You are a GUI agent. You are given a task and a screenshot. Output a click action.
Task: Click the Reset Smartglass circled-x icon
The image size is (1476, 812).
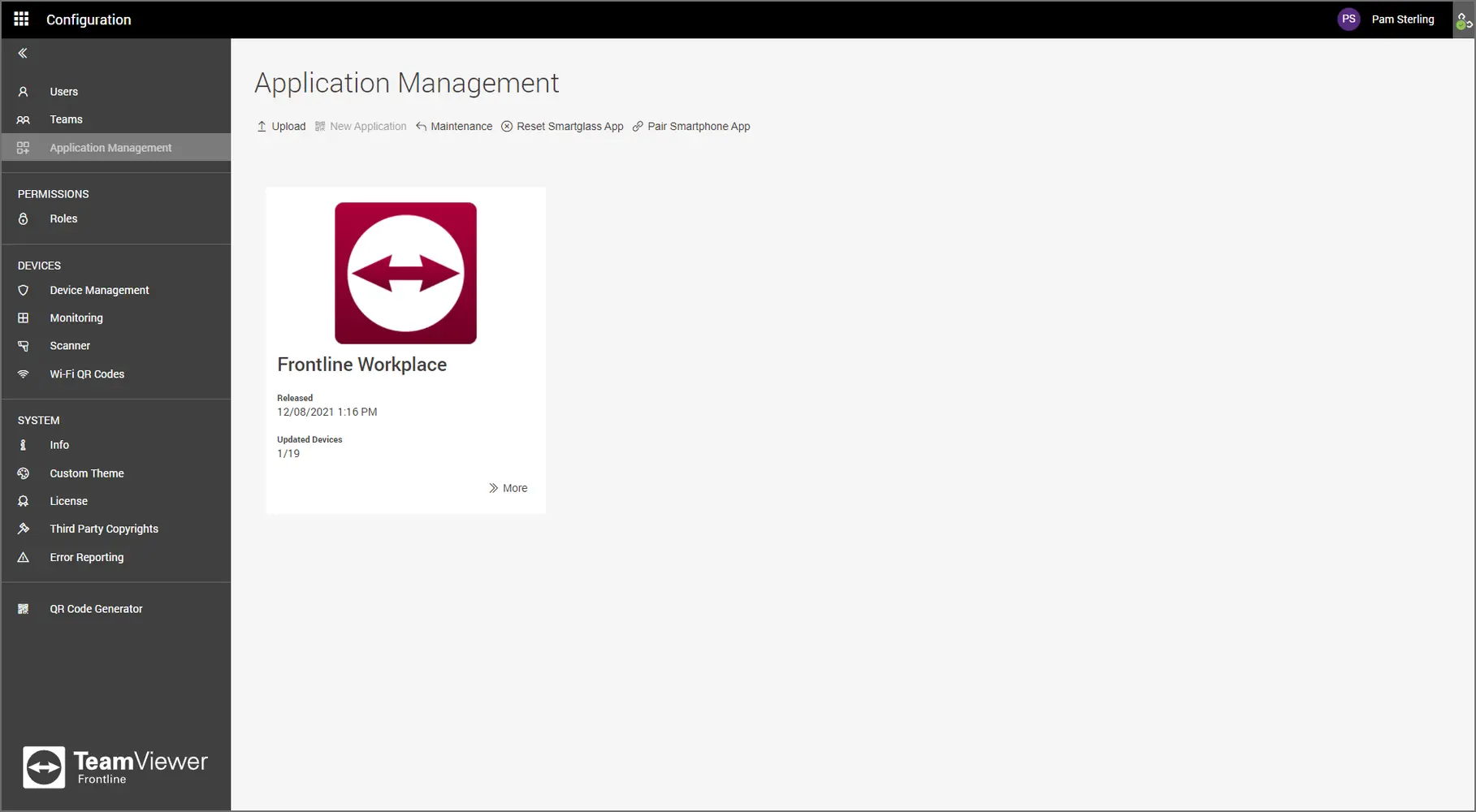pyautogui.click(x=507, y=126)
